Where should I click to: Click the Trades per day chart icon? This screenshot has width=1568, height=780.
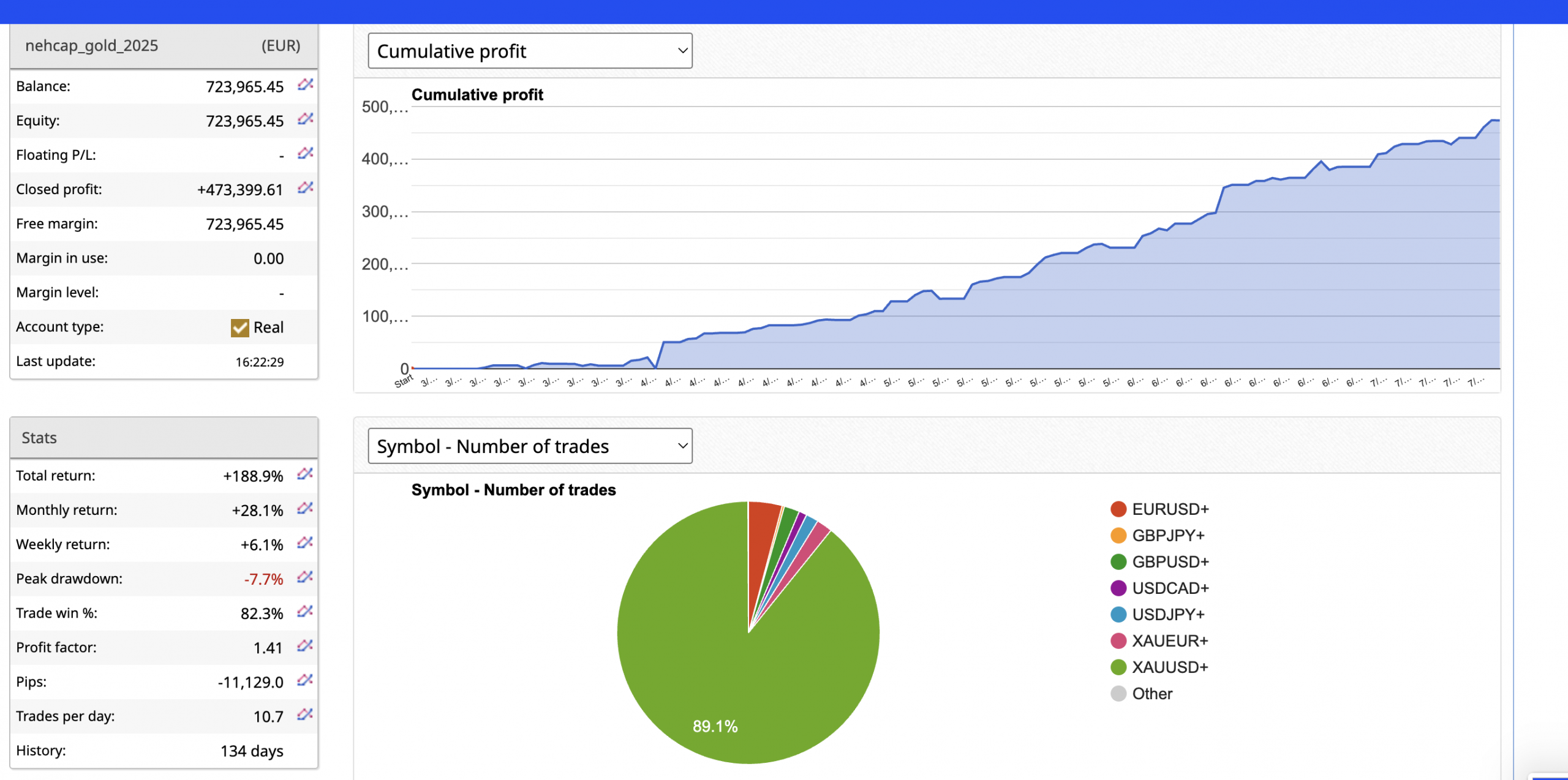[305, 714]
